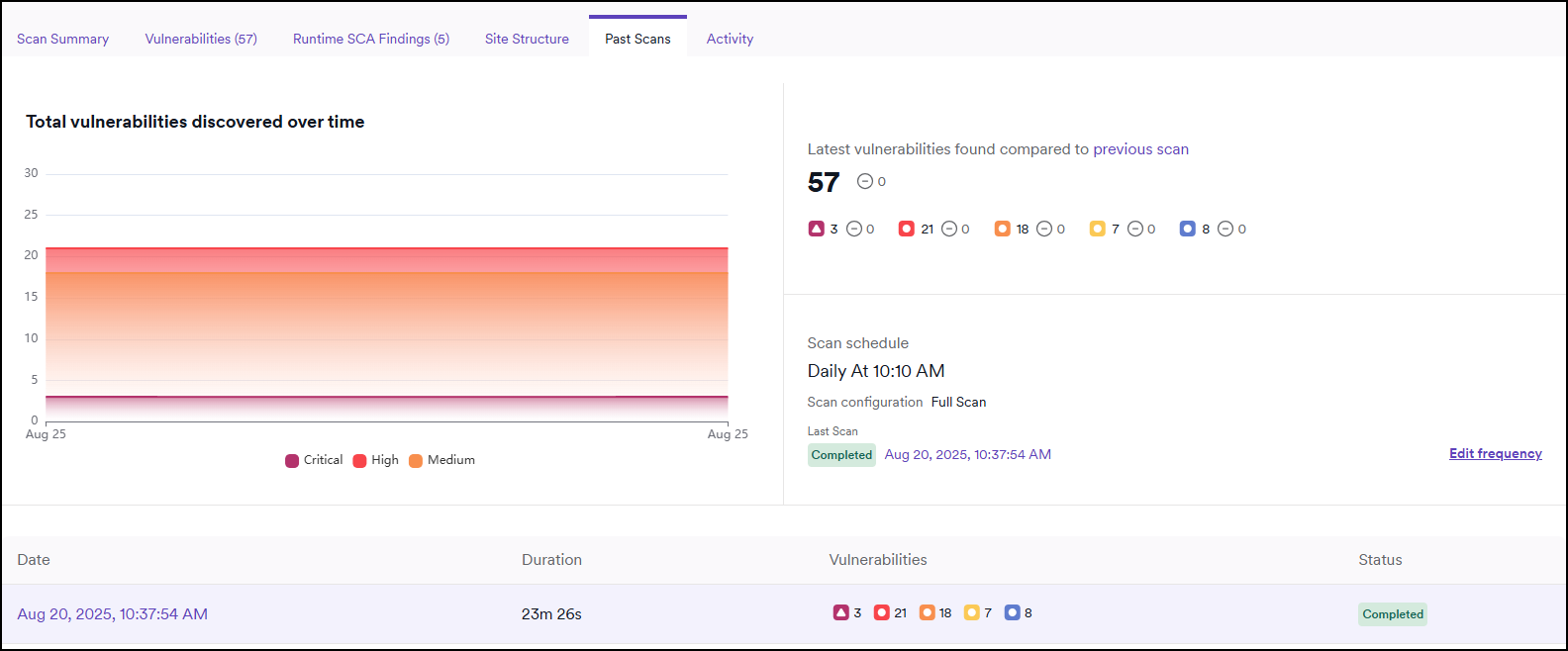The image size is (1568, 651).
Task: Toggle High series in chart legend
Action: [x=376, y=460]
